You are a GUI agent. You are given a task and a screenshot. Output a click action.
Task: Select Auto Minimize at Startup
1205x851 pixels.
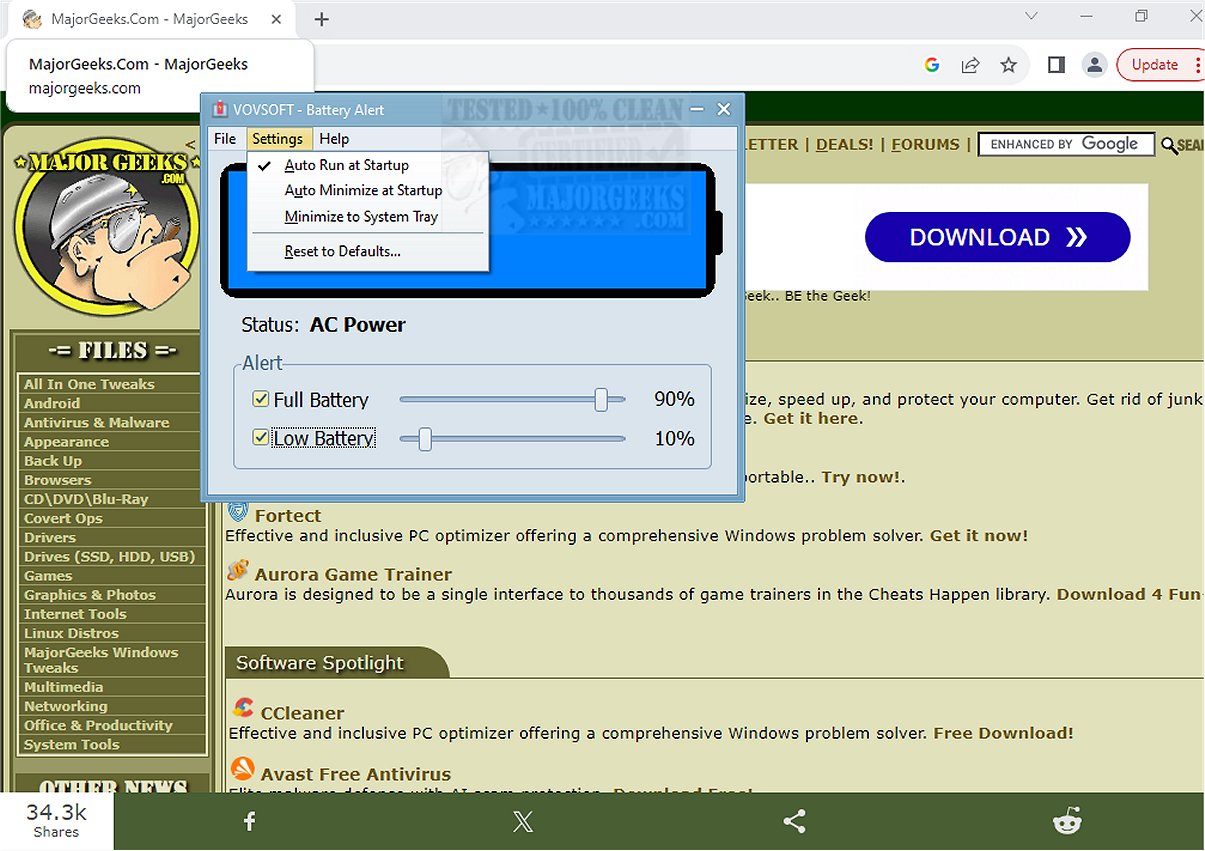pos(363,190)
